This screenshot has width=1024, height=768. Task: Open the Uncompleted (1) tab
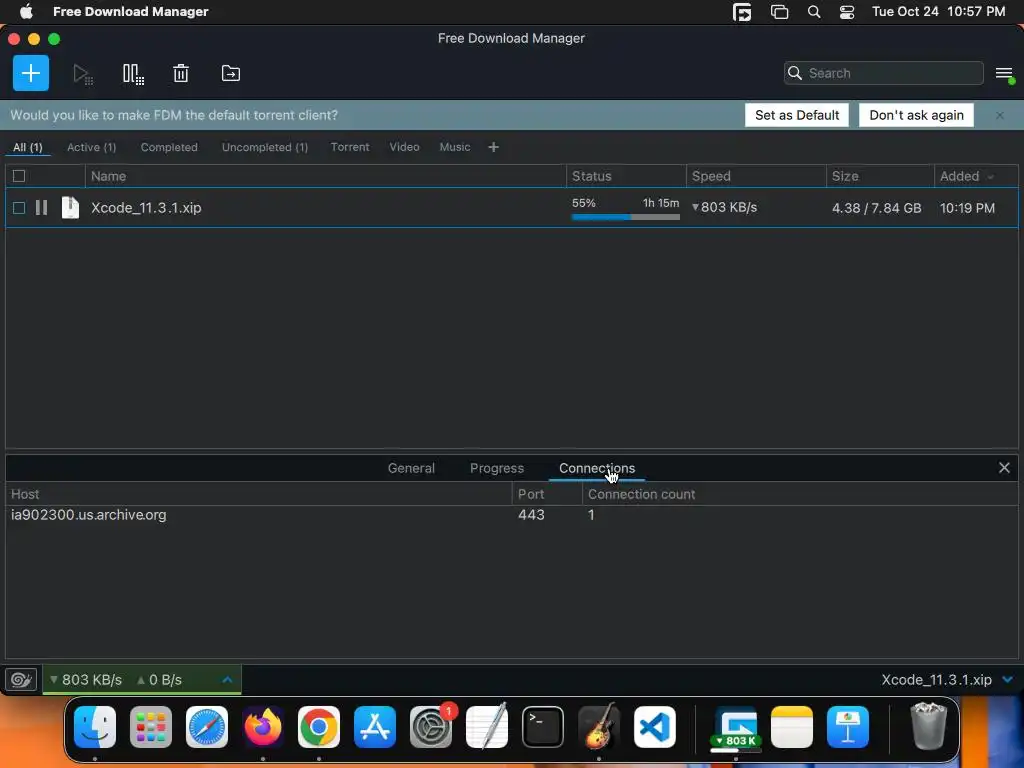point(264,147)
